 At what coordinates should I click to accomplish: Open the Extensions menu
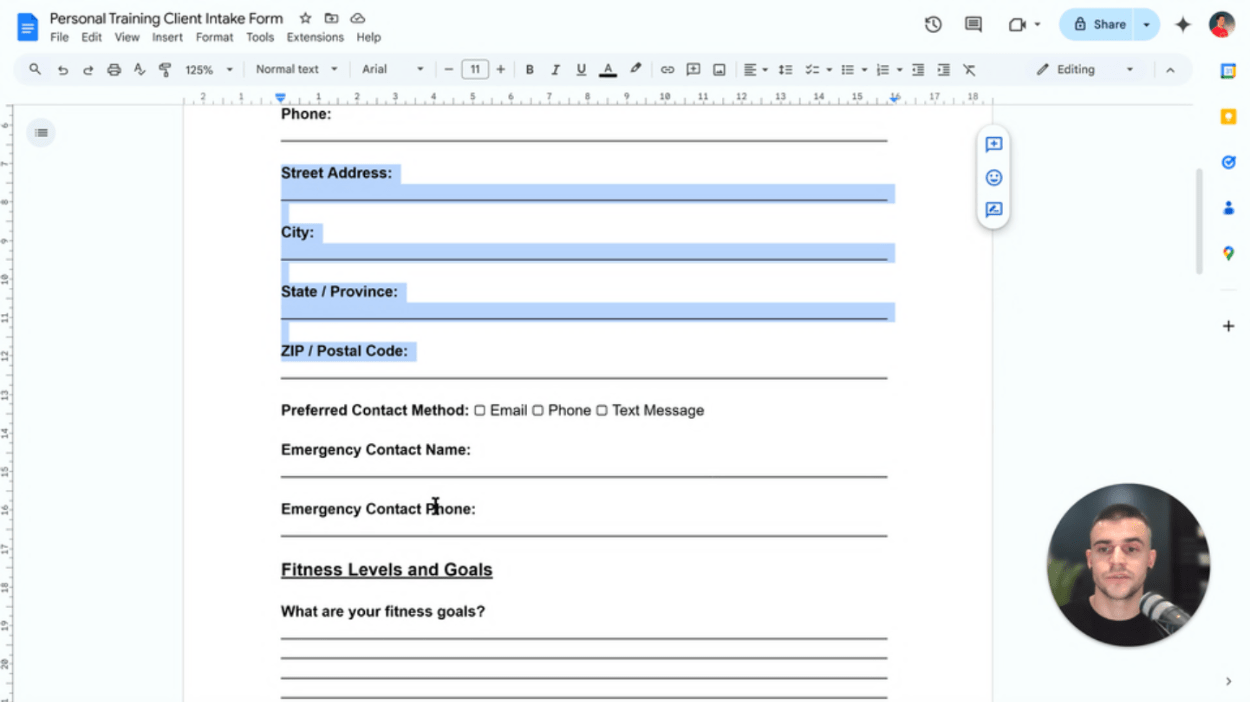[x=315, y=37]
